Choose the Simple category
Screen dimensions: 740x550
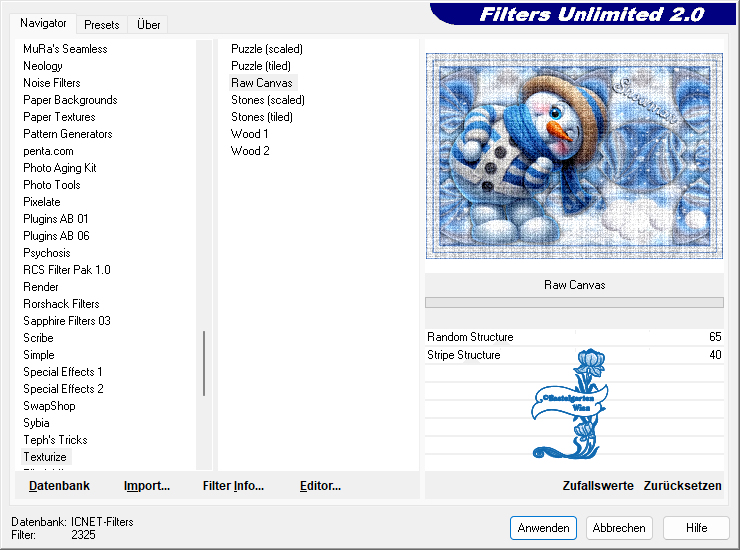tap(39, 355)
